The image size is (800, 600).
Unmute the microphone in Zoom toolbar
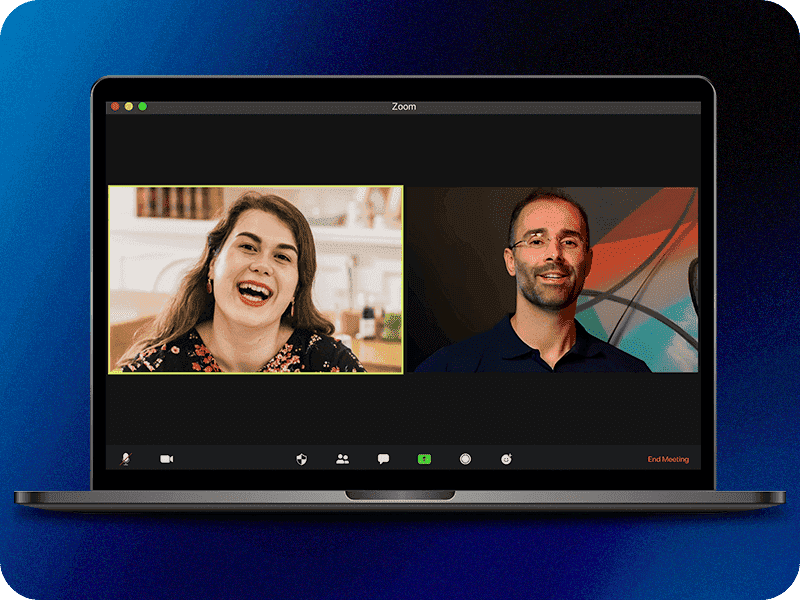[x=126, y=459]
